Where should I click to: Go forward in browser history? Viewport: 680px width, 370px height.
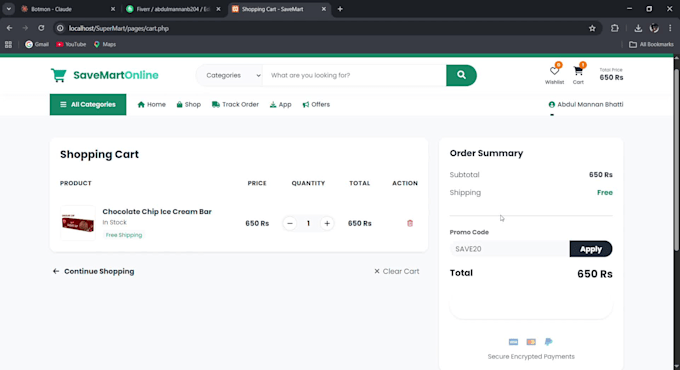click(x=25, y=28)
